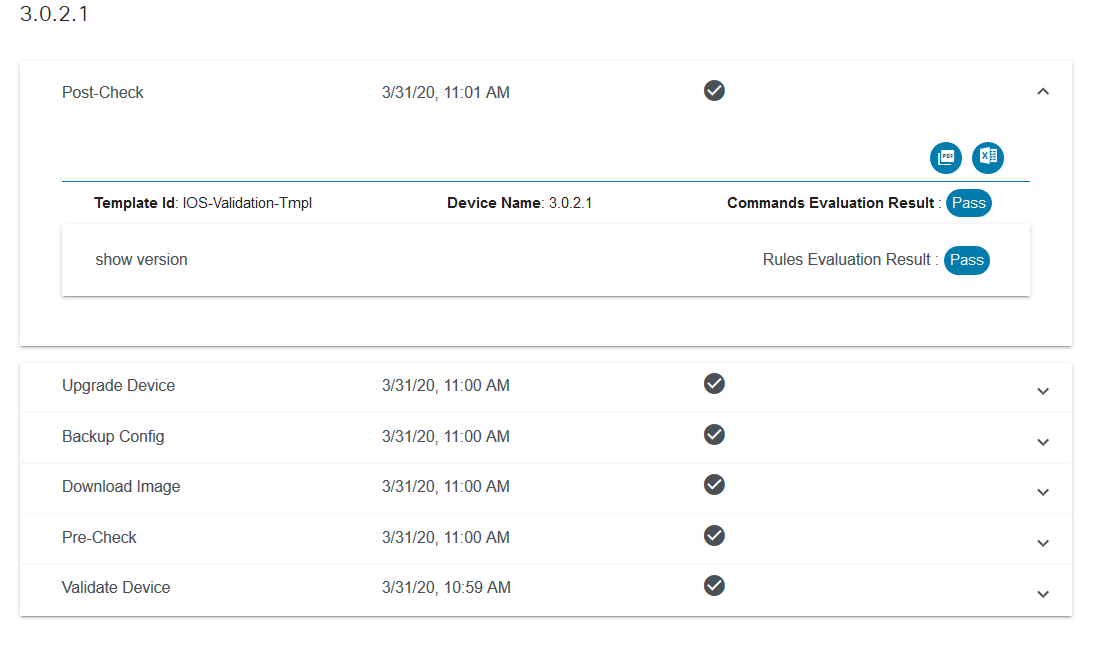Click the Post-Check success checkmark icon
Image resolution: width=1093 pixels, height=646 pixels.
click(714, 91)
